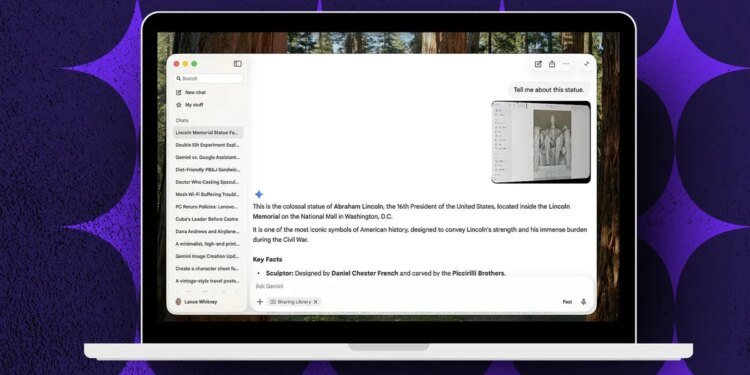Click the collapse window arrows icon

[x=586, y=64]
